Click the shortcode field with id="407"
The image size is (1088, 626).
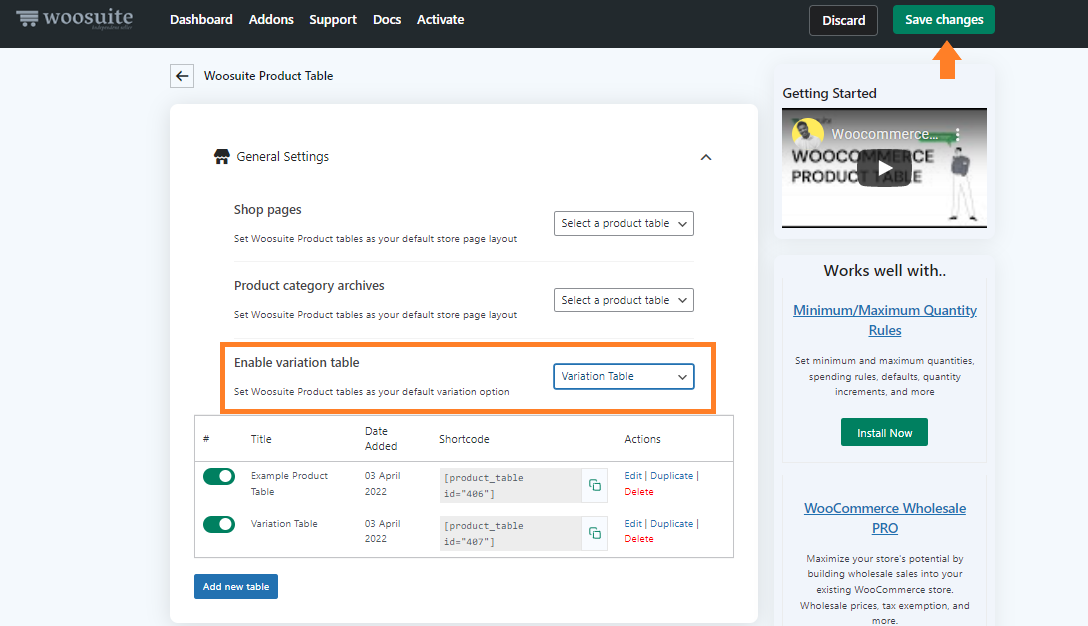tap(511, 533)
